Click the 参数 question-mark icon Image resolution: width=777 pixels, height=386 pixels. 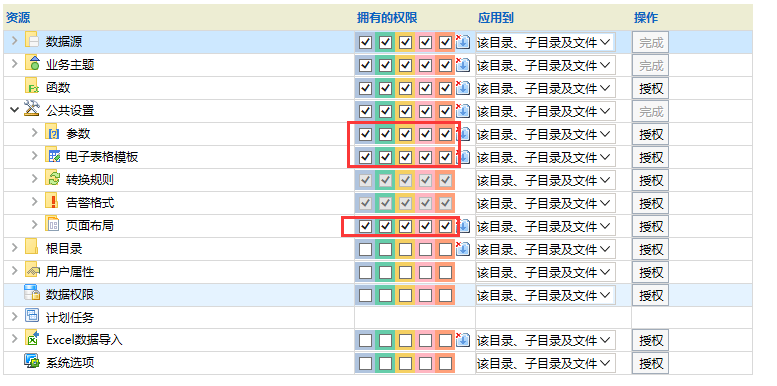53,132
